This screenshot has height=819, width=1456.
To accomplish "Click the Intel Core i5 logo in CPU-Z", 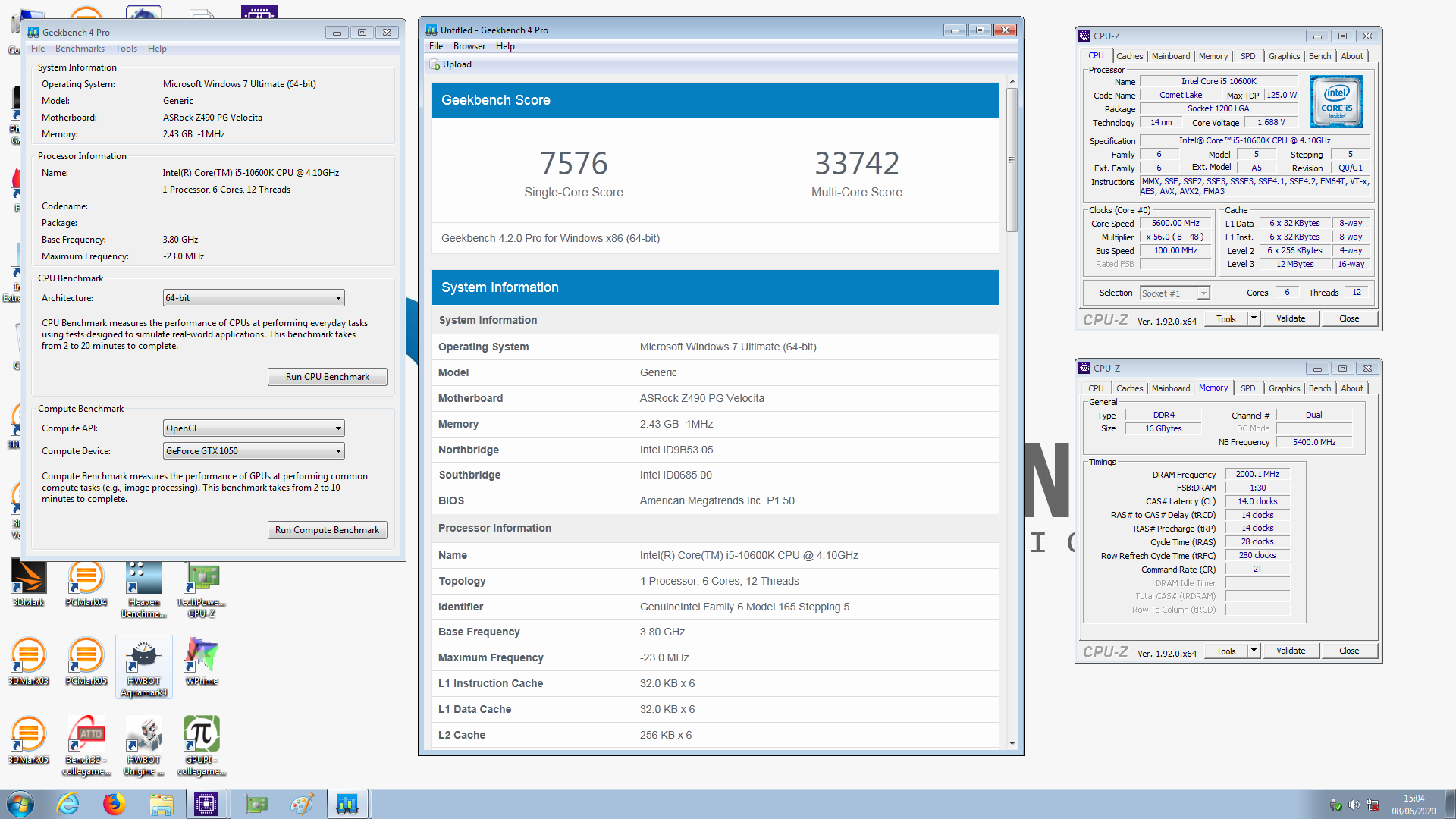I will coord(1336,102).
